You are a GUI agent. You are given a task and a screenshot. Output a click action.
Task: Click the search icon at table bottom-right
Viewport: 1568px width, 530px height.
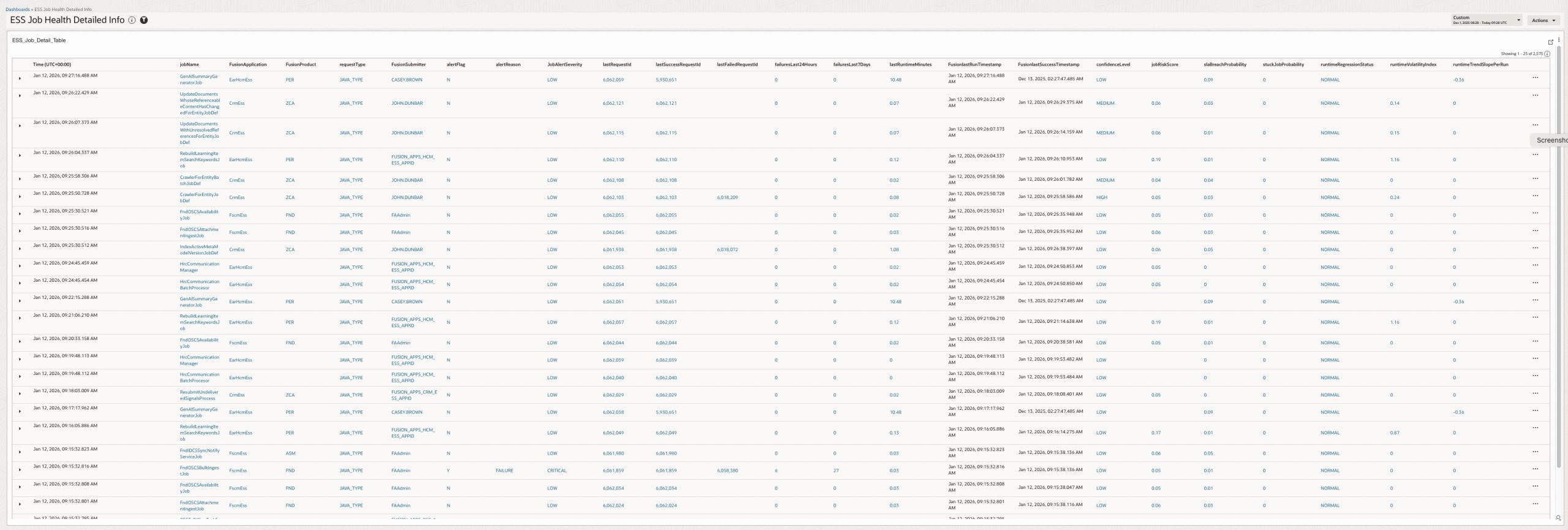tap(1558, 518)
